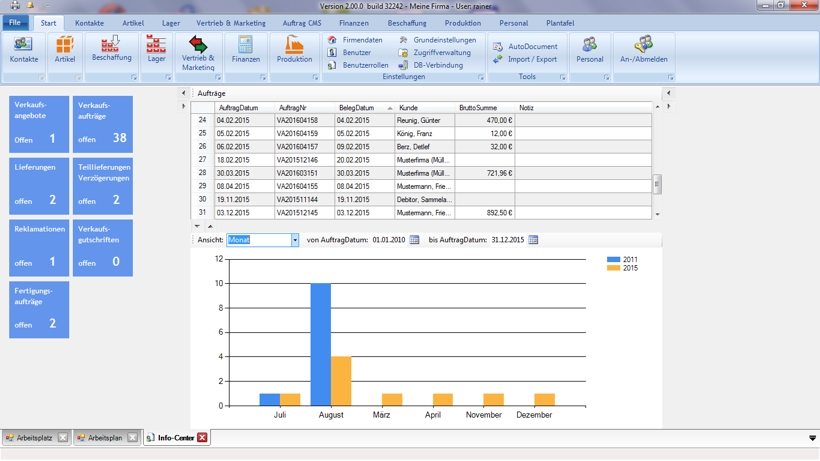The height and width of the screenshot is (461, 820).
Task: Open Import / Export tool
Action: tap(525, 59)
